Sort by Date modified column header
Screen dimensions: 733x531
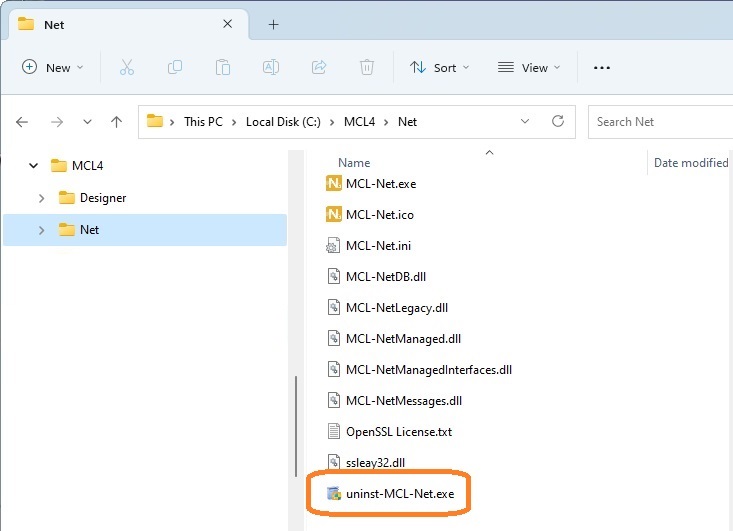click(x=691, y=163)
